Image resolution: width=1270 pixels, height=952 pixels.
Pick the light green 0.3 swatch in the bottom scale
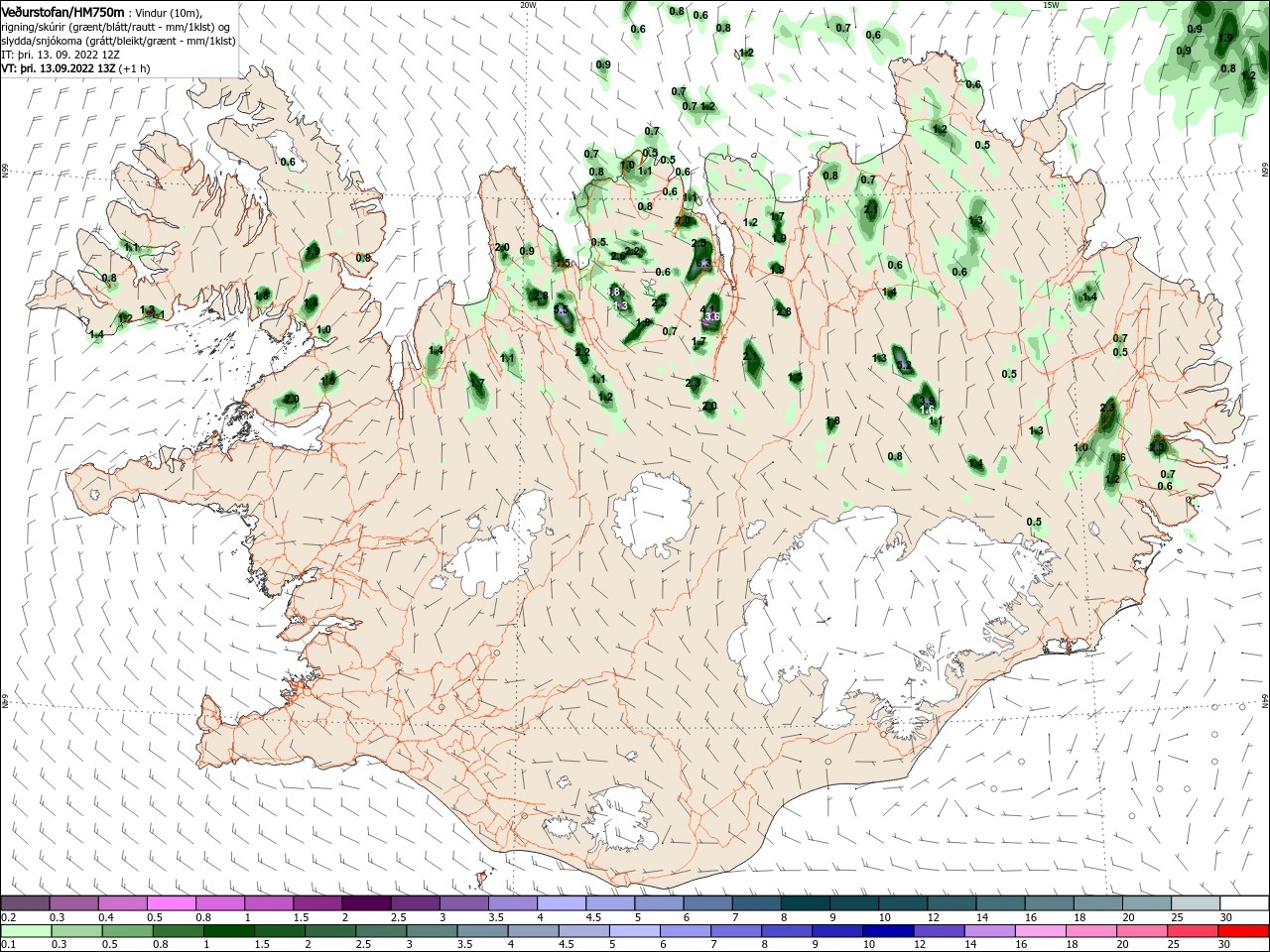pyautogui.click(x=76, y=931)
